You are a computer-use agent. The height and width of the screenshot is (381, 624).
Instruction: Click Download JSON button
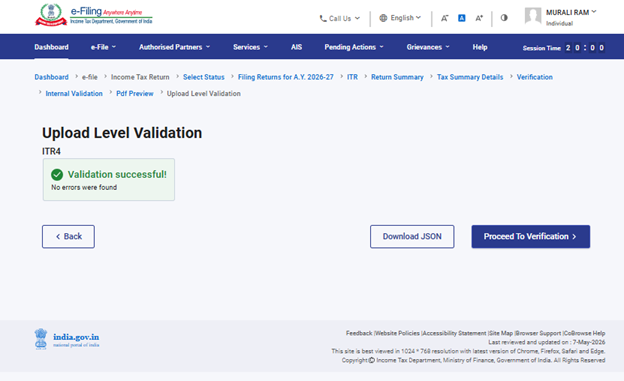[x=412, y=236]
